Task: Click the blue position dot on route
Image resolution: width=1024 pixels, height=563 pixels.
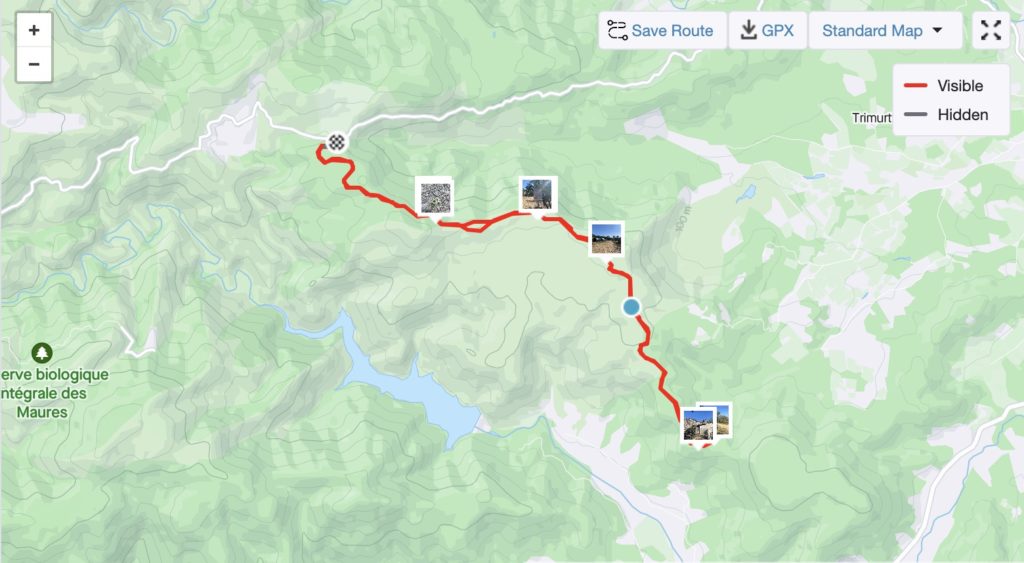Action: point(631,307)
